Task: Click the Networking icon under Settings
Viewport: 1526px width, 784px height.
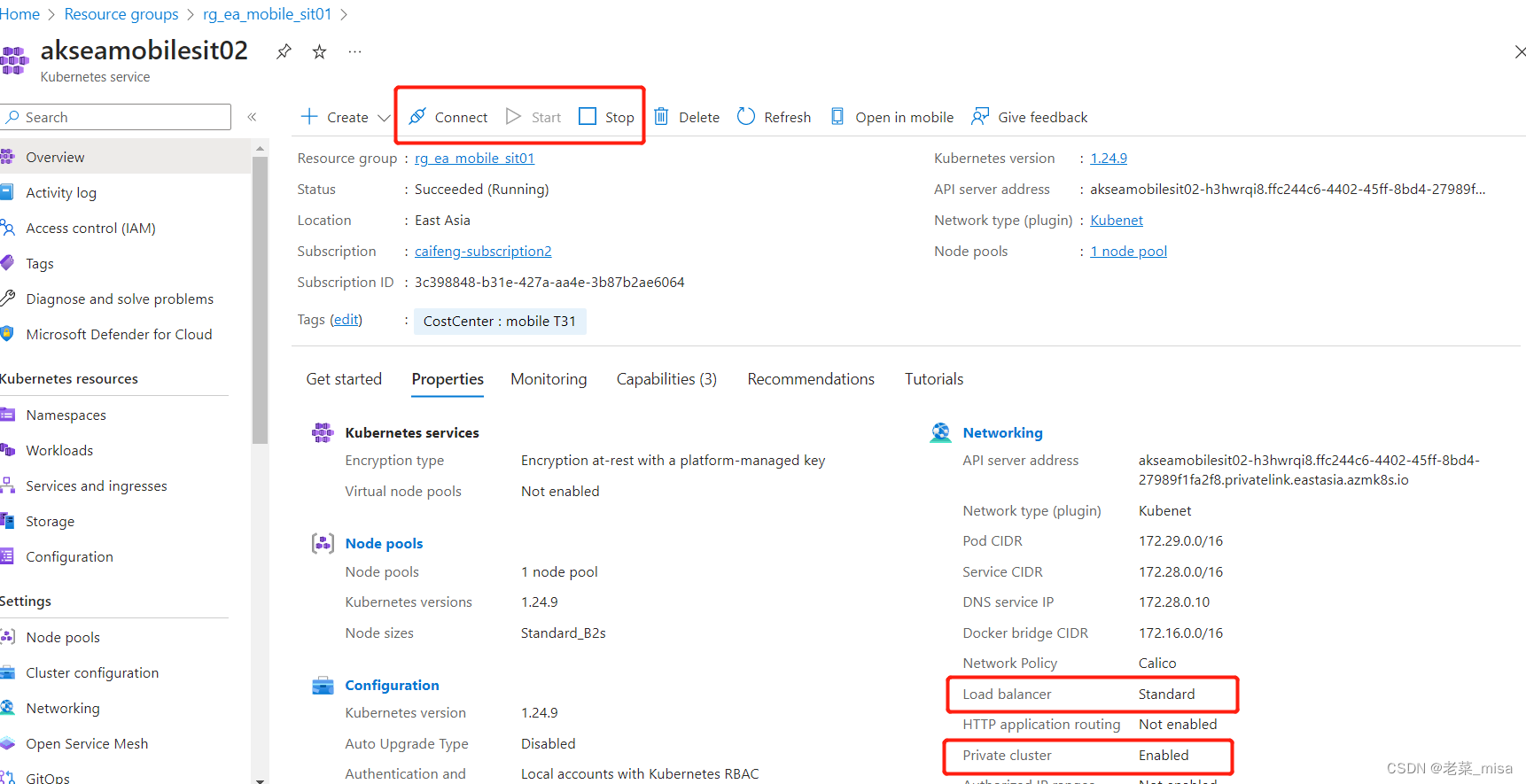Action: tap(7, 708)
